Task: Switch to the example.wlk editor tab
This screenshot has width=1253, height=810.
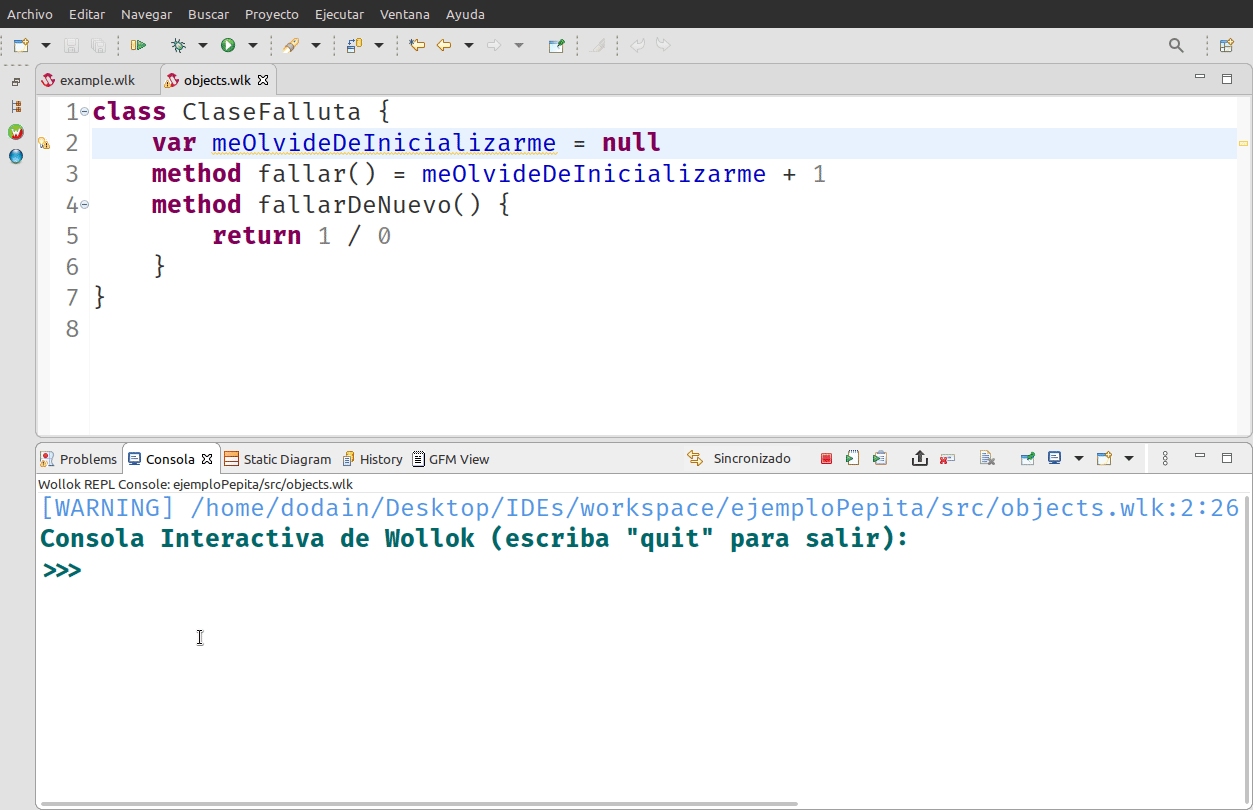Action: click(97, 80)
